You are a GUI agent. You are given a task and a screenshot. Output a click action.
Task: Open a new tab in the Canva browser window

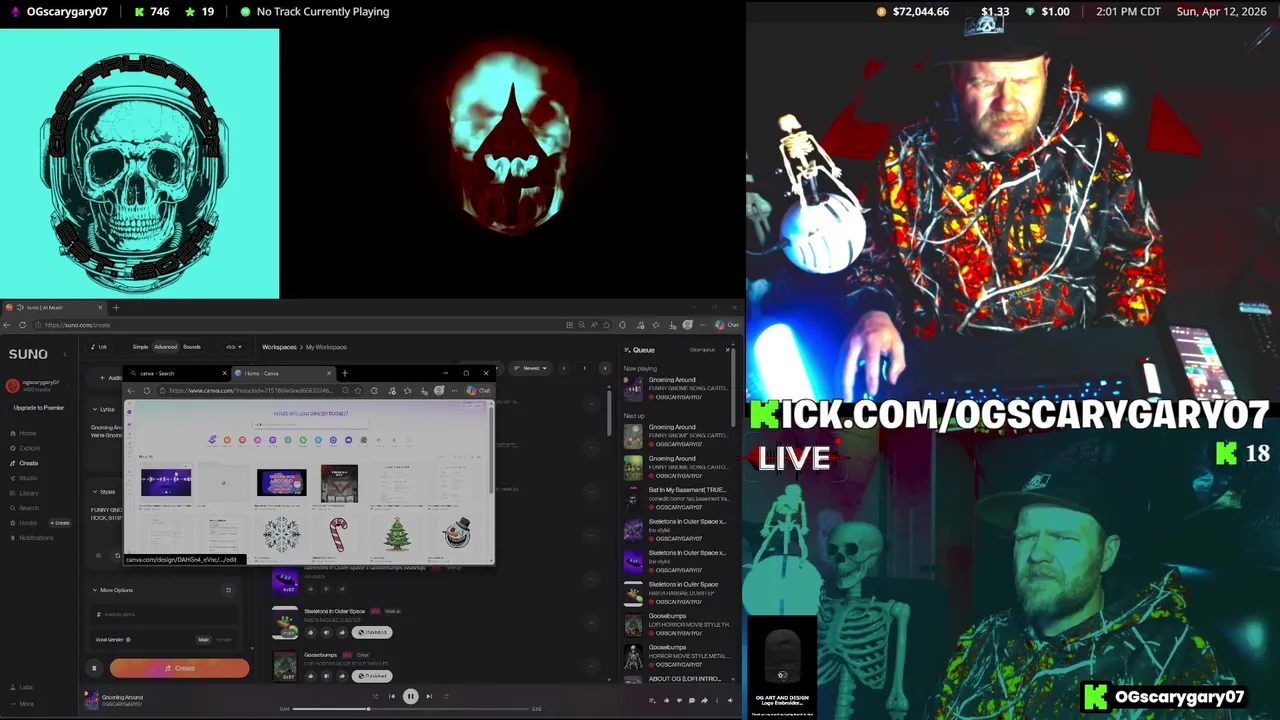[x=345, y=373]
